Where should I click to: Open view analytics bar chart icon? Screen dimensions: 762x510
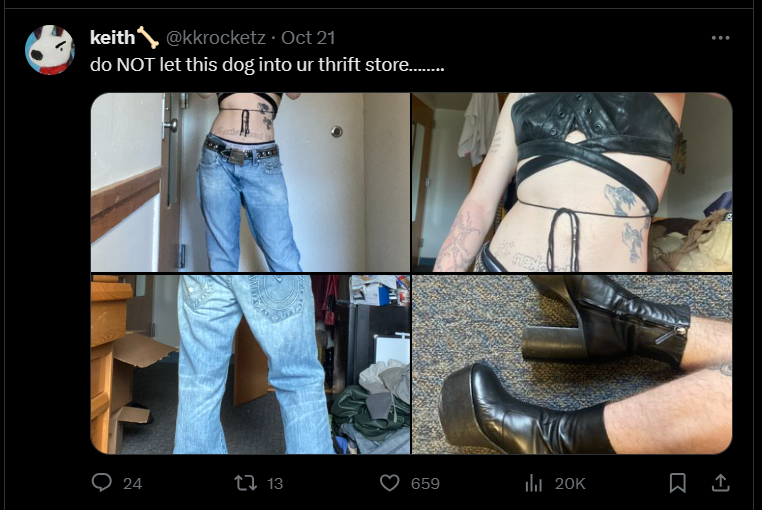tap(534, 483)
